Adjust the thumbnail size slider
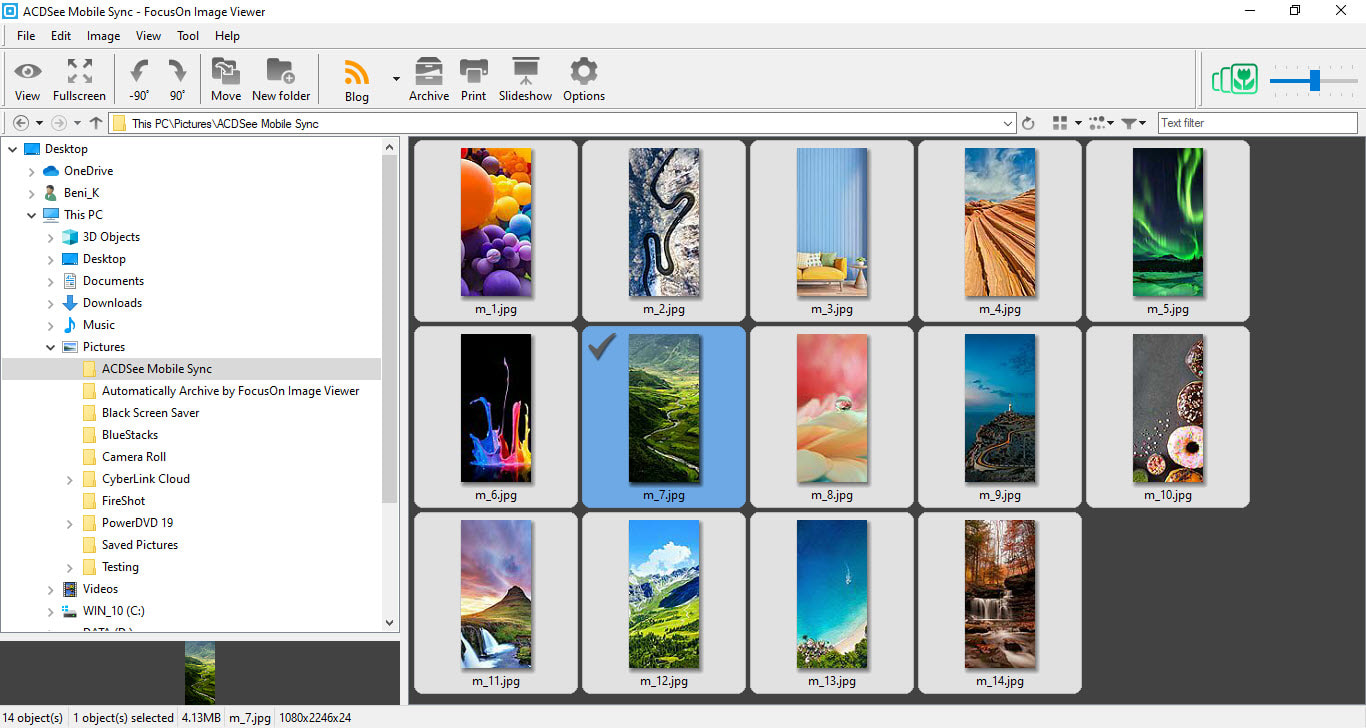This screenshot has height=728, width=1366. click(x=1314, y=80)
